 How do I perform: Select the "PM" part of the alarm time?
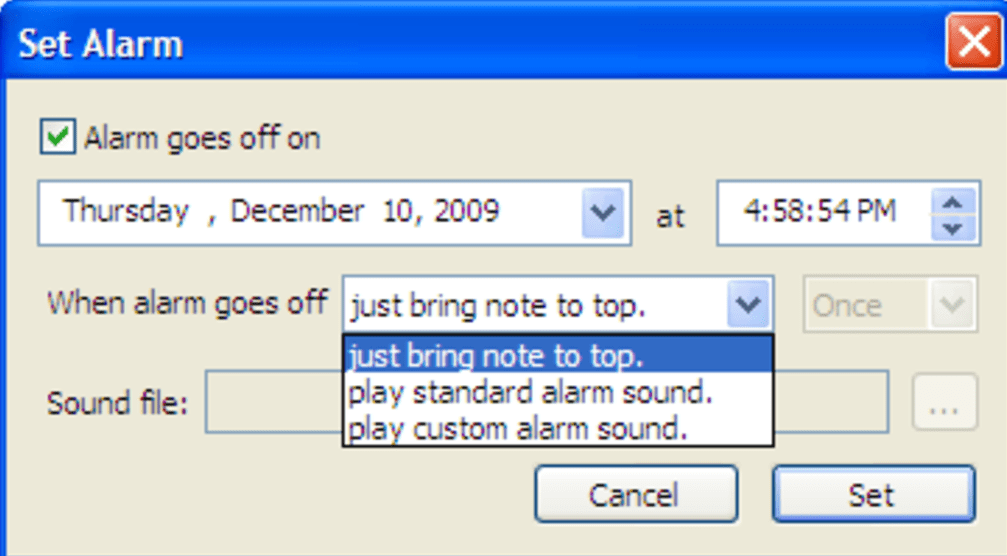876,212
